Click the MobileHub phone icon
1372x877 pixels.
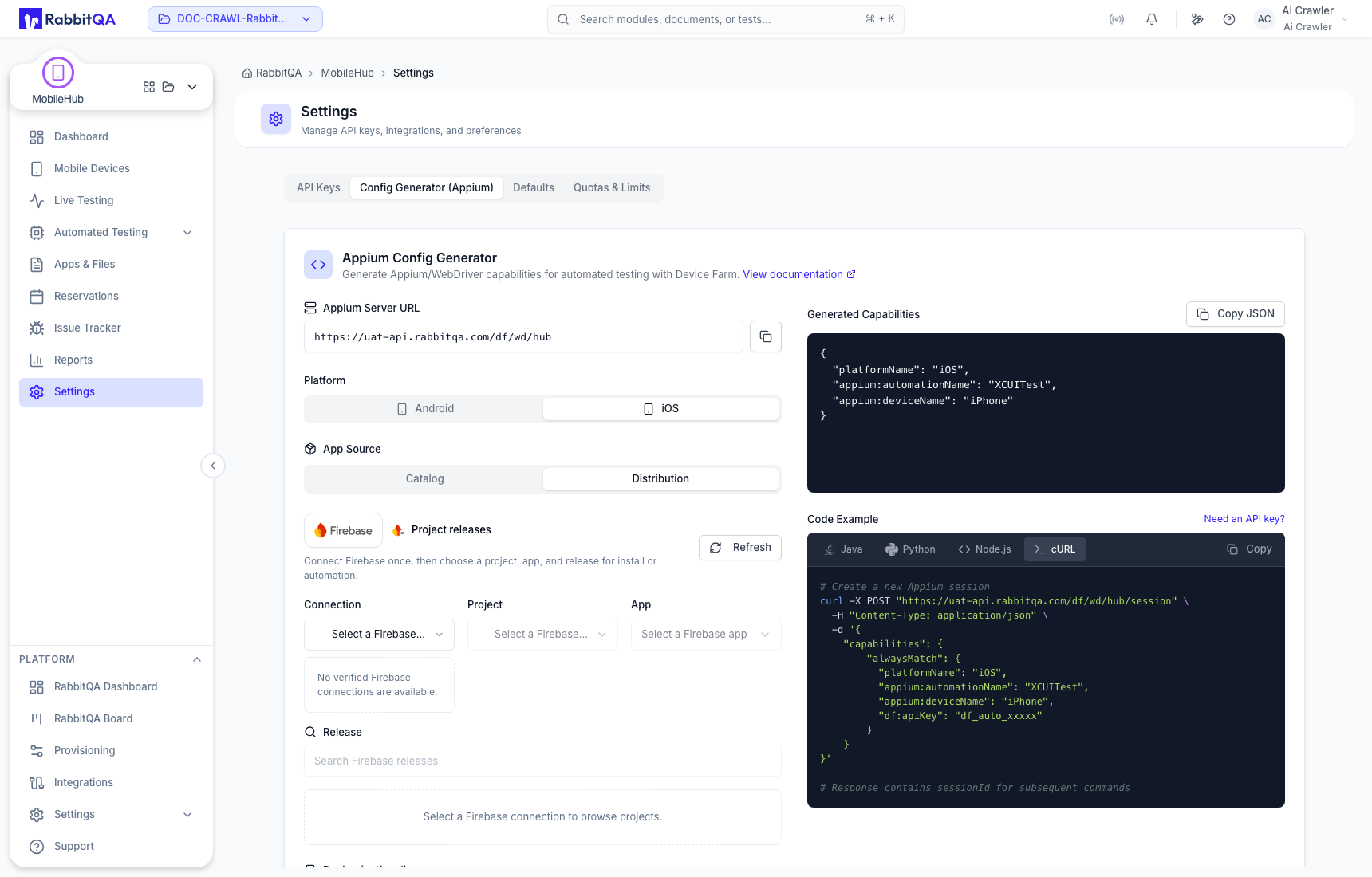click(x=58, y=73)
